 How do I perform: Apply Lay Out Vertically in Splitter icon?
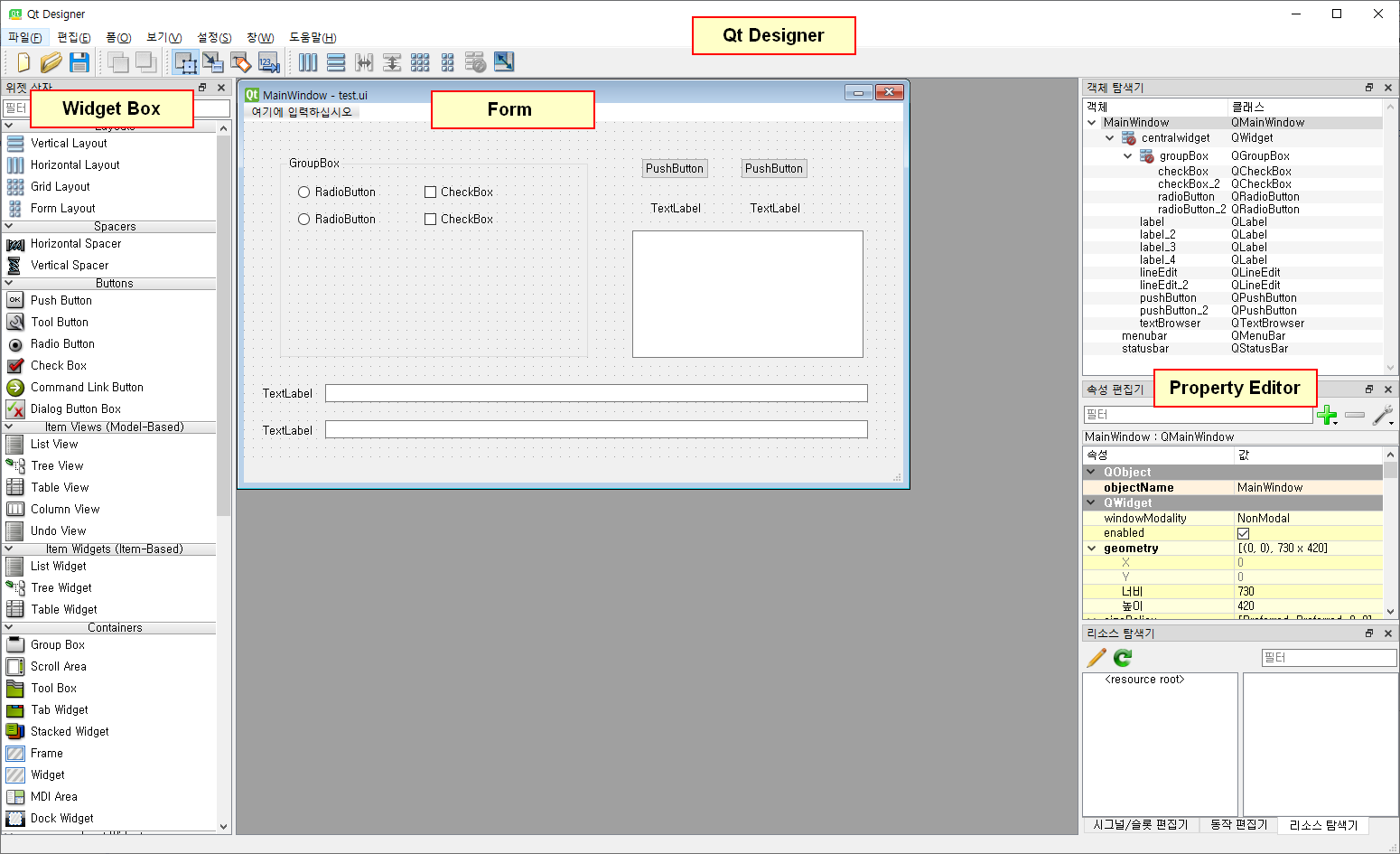pyautogui.click(x=392, y=62)
